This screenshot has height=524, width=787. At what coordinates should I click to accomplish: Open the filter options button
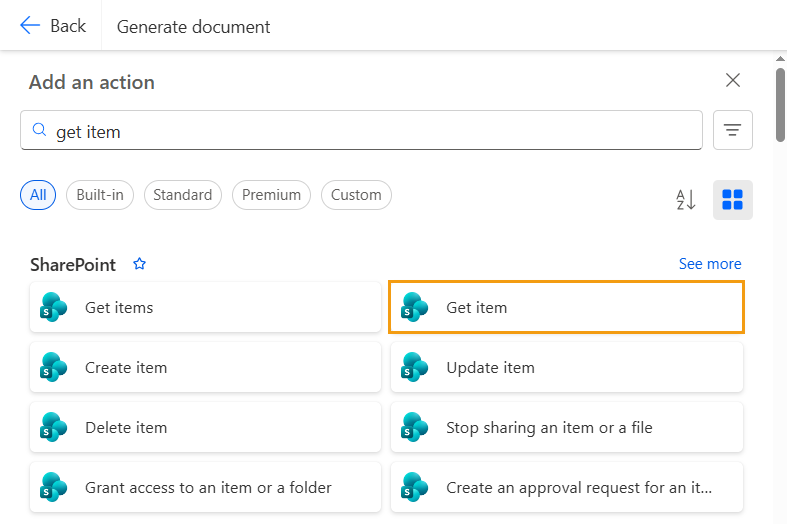coord(733,130)
